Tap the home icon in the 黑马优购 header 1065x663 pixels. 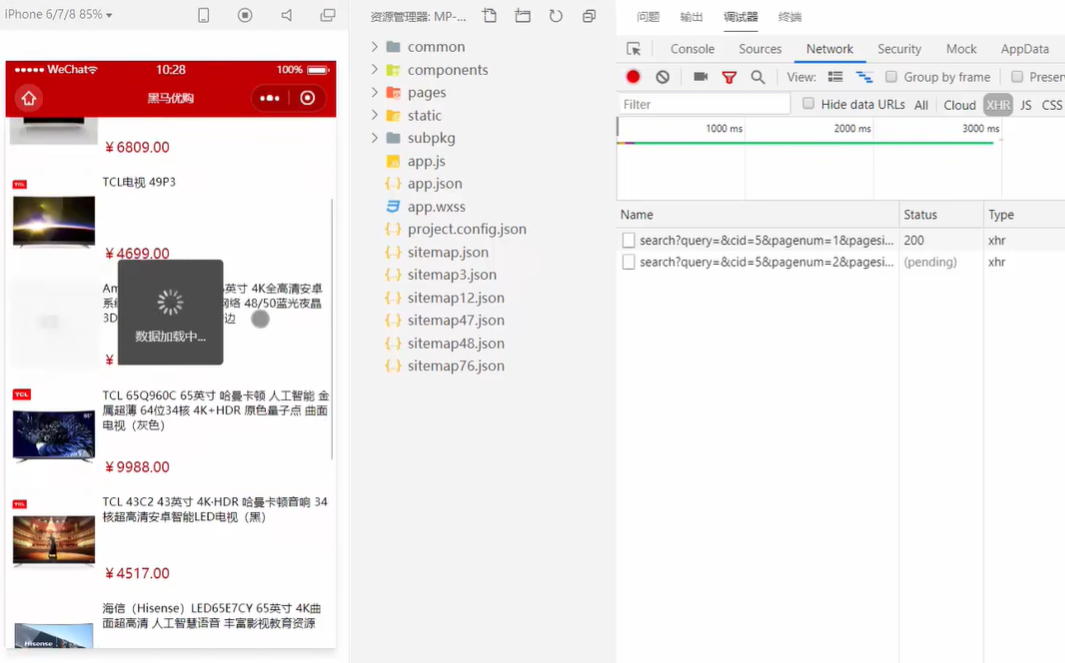pos(29,98)
